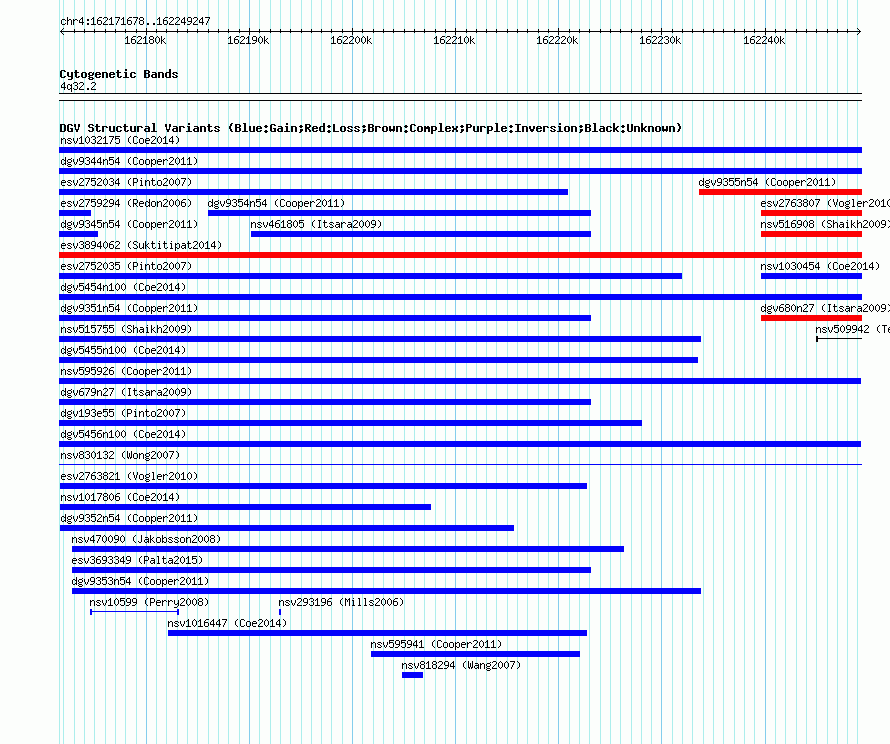Click the right arrow end of ruler
Image resolution: width=890 pixels, height=744 pixels.
[x=859, y=31]
